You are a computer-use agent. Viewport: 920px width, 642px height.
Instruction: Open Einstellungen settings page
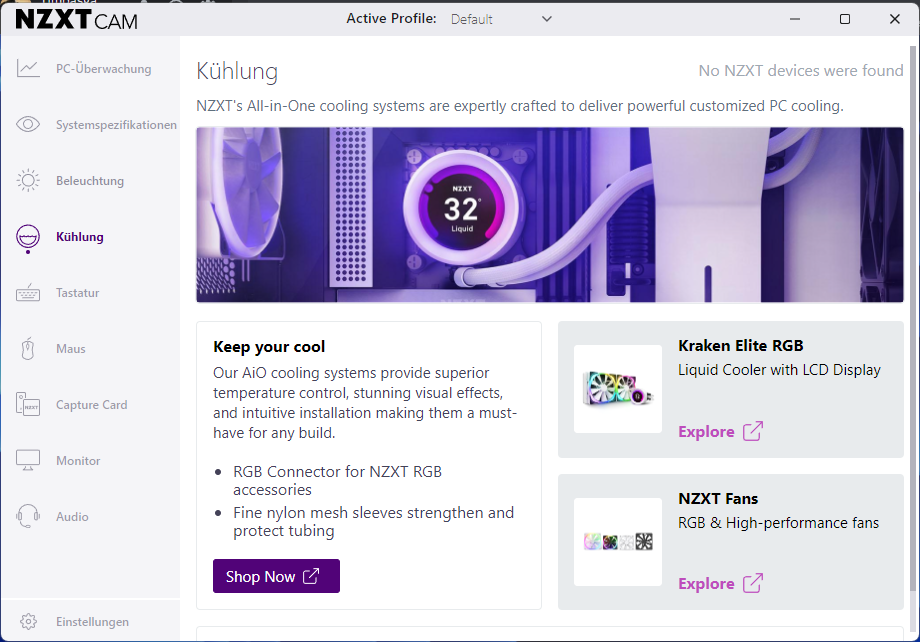[90, 621]
